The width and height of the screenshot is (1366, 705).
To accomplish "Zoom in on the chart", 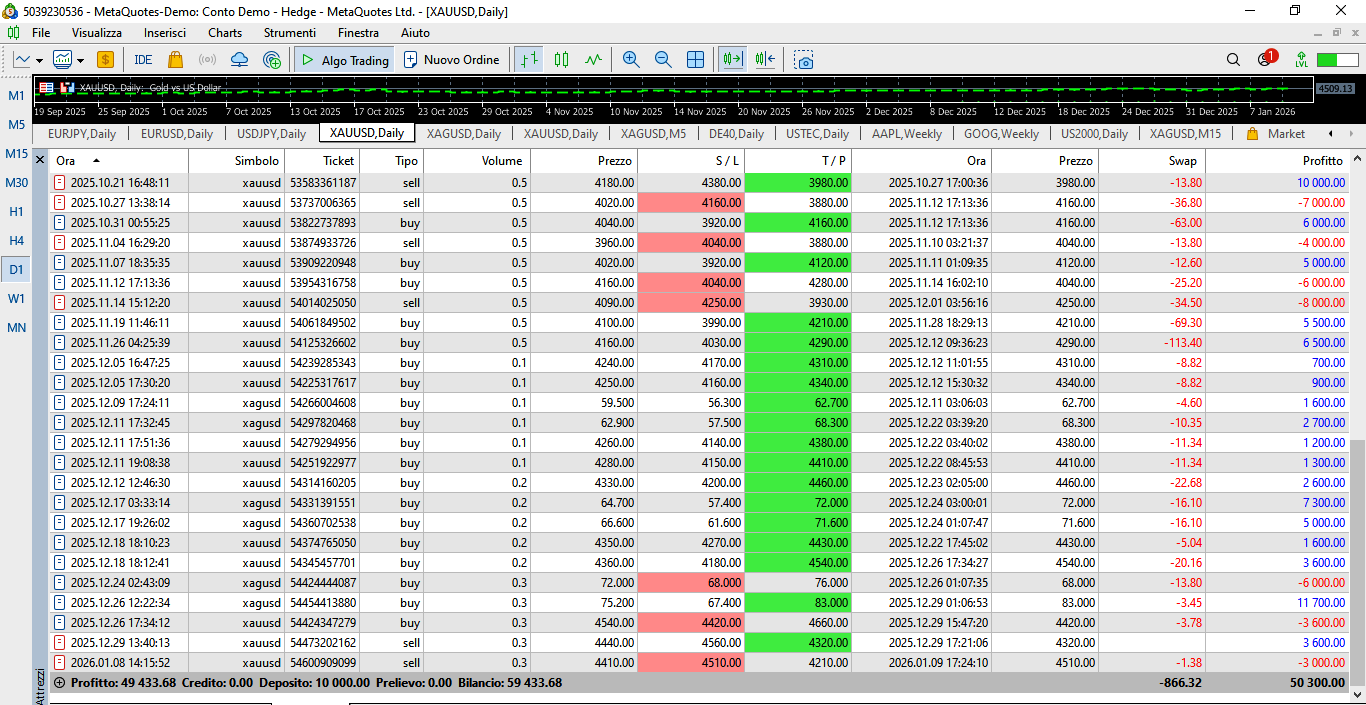I will pos(630,60).
